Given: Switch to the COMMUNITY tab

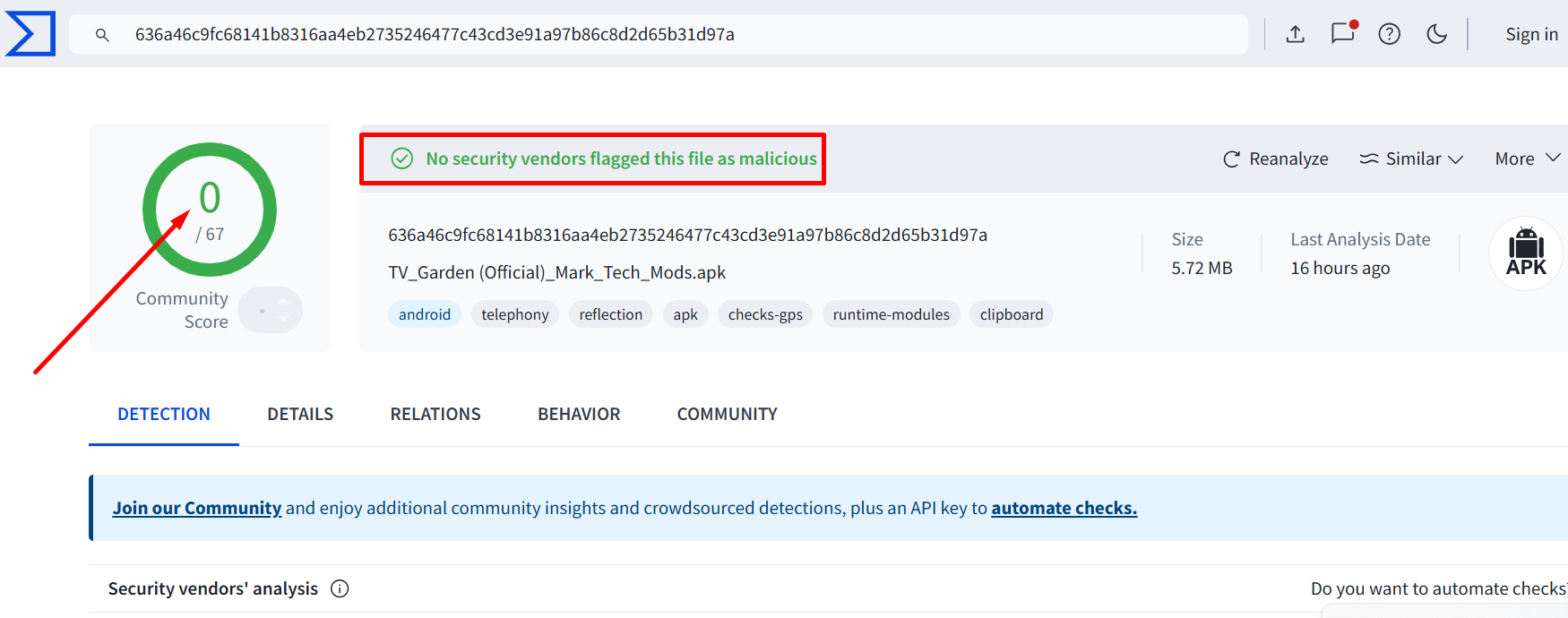Looking at the screenshot, I should click(x=728, y=414).
